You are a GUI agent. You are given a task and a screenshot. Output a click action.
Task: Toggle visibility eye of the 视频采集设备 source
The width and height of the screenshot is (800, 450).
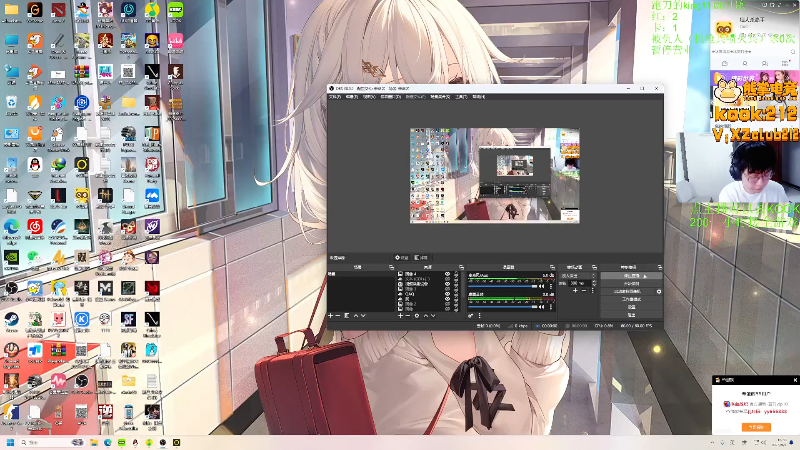[x=447, y=284]
